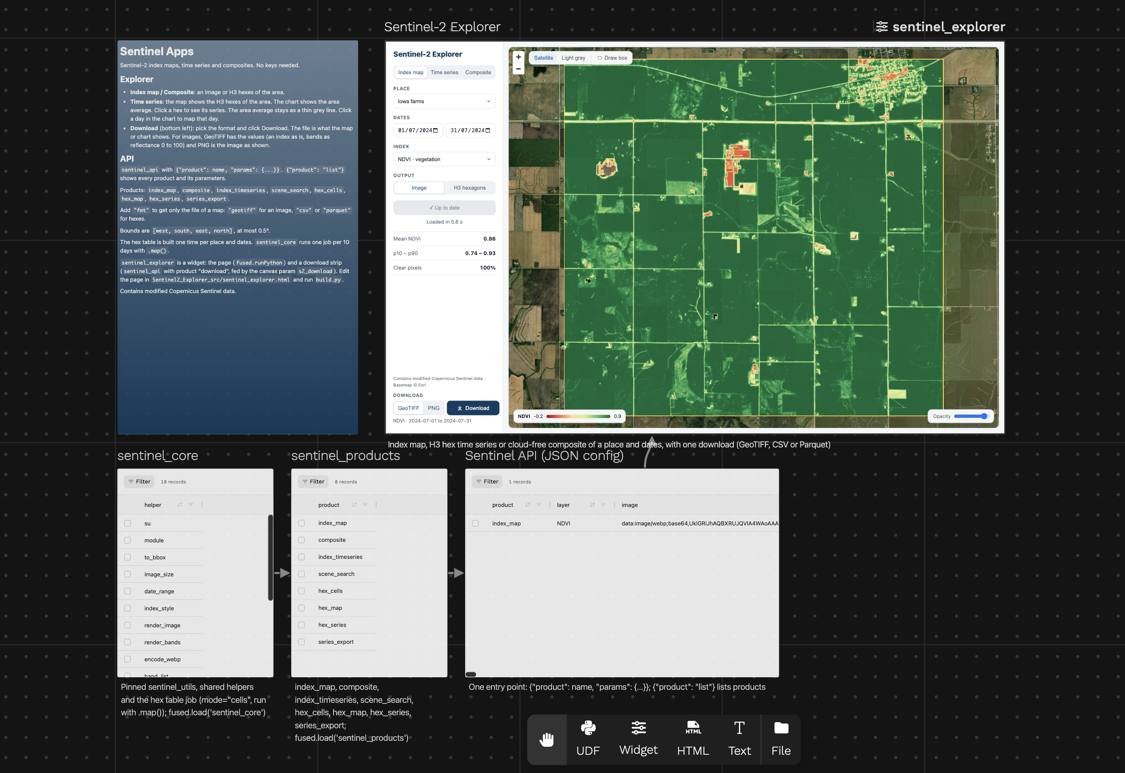Open Filter in the sentinel_products table
1125x773 pixels.
click(314, 482)
